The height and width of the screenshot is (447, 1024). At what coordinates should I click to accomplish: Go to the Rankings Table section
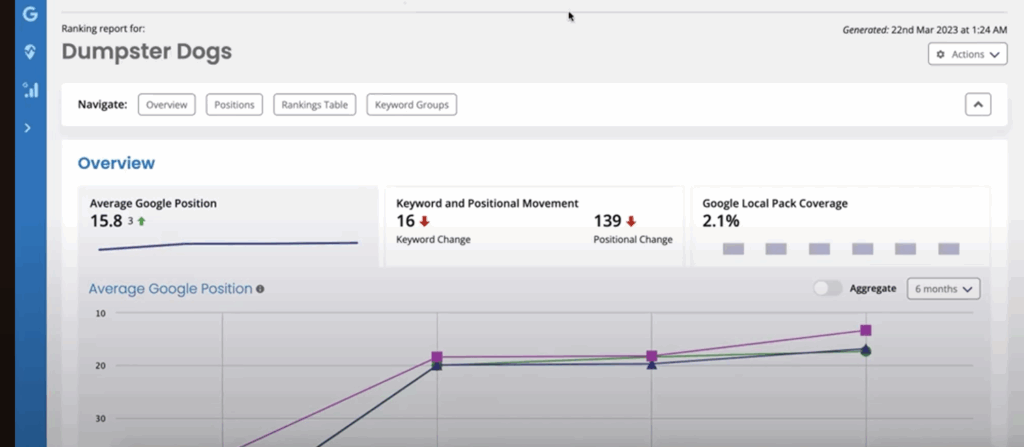pyautogui.click(x=314, y=104)
